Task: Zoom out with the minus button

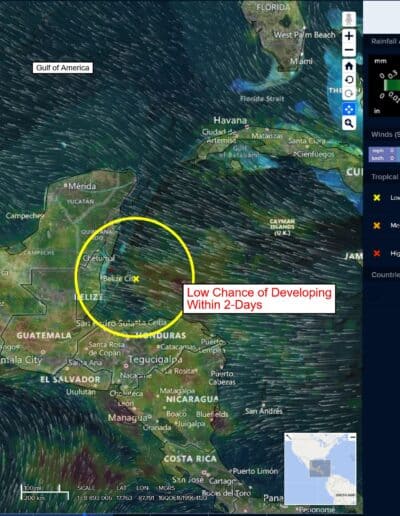Action: pos(349,50)
